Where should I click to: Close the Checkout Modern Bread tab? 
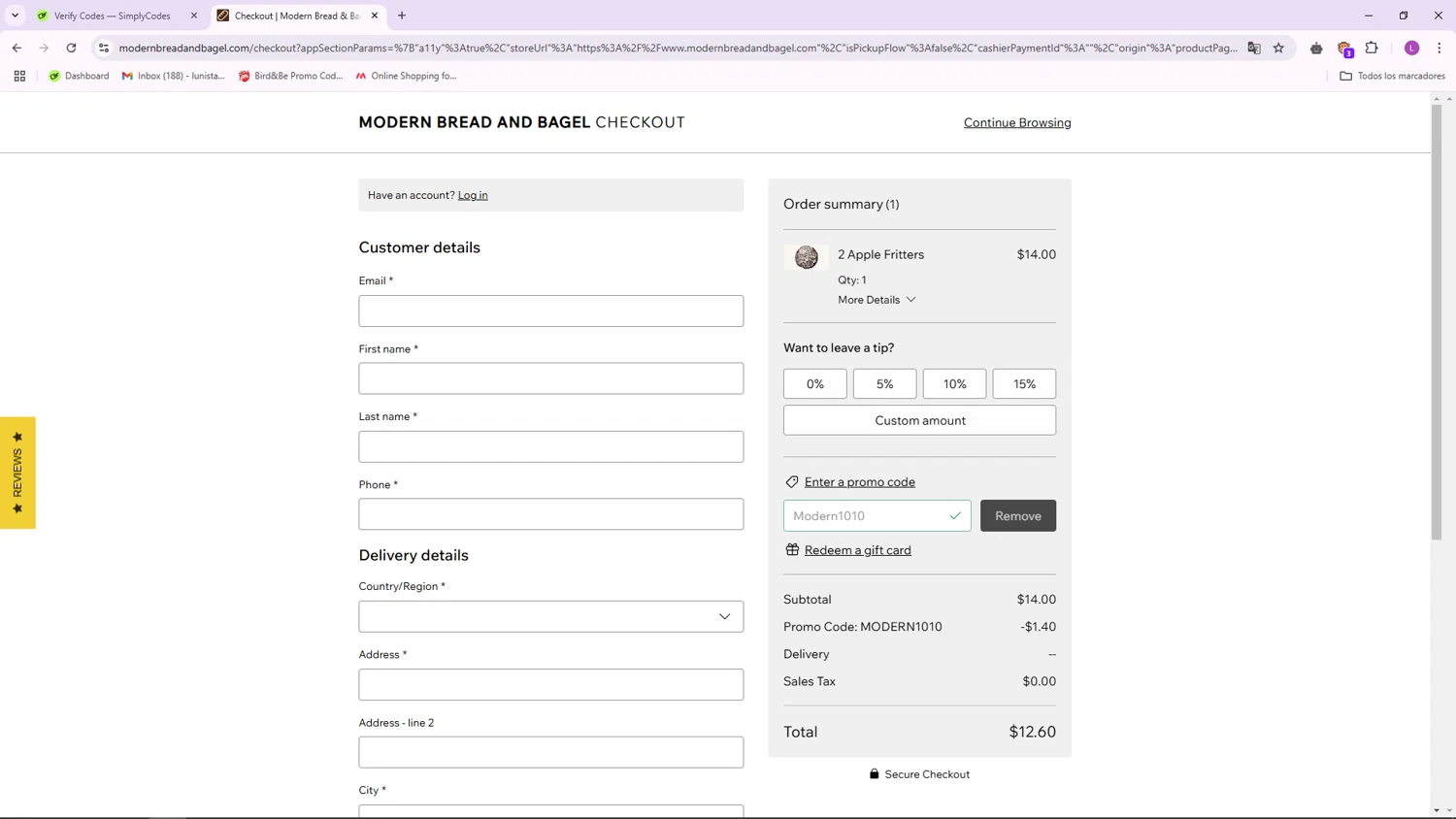pos(375,16)
